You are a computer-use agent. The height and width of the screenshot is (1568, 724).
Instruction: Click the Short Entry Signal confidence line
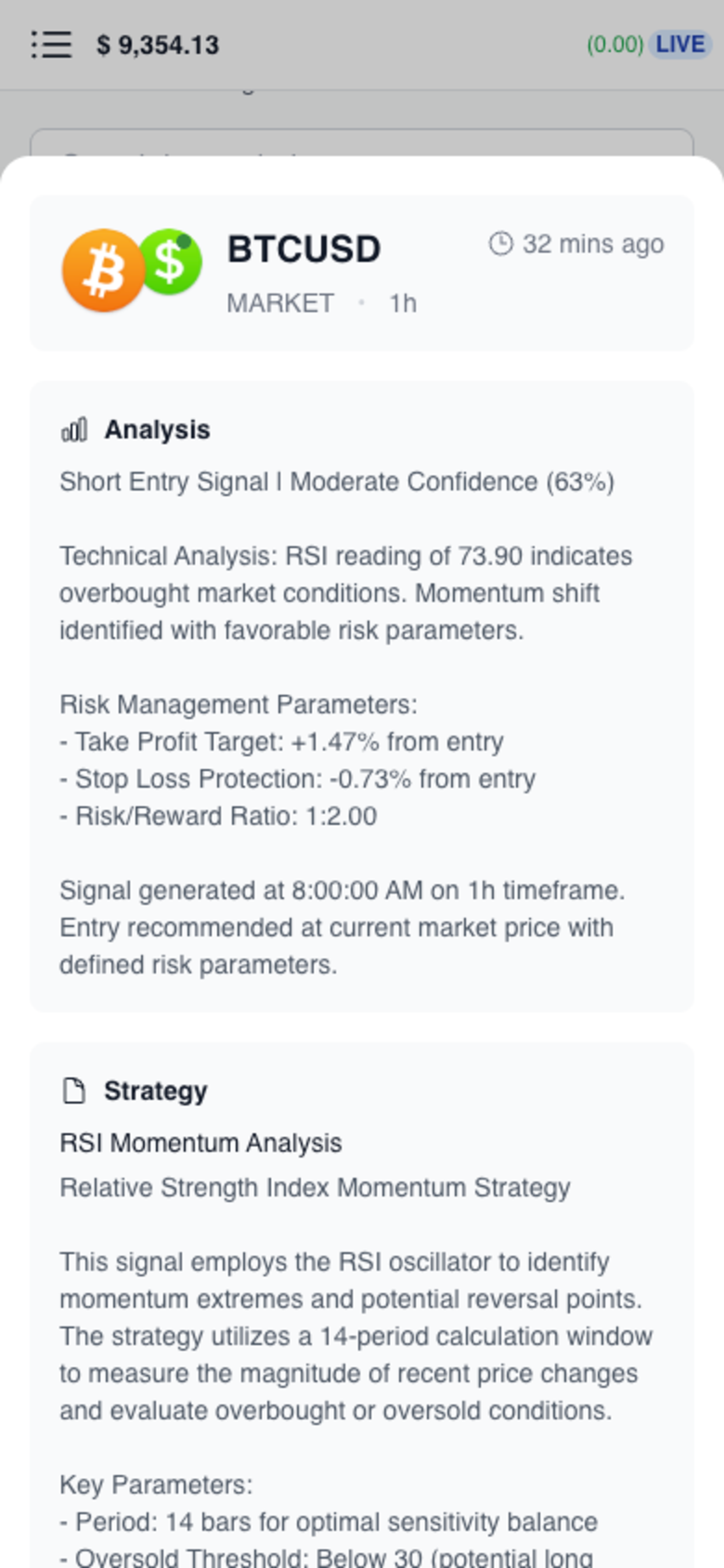point(337,481)
